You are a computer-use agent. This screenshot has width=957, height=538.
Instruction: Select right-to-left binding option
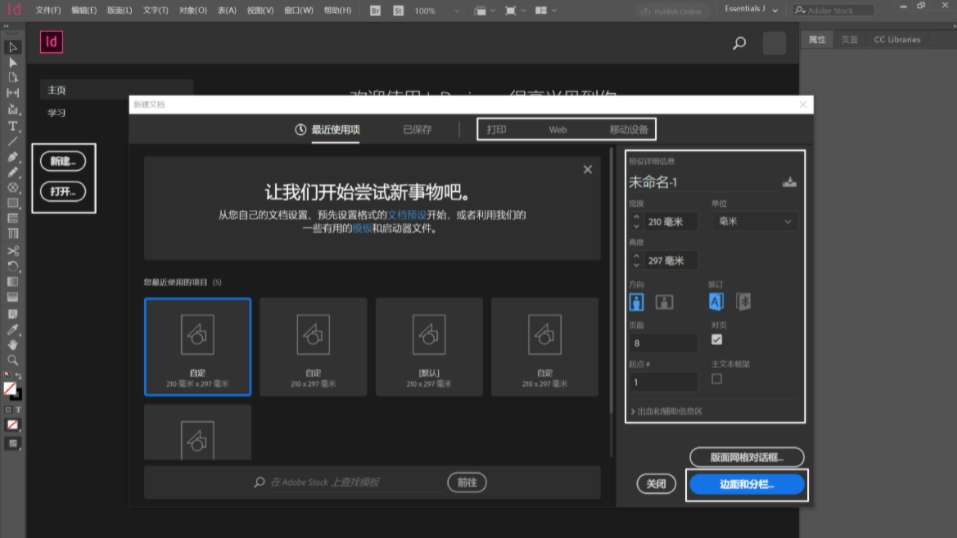click(743, 301)
